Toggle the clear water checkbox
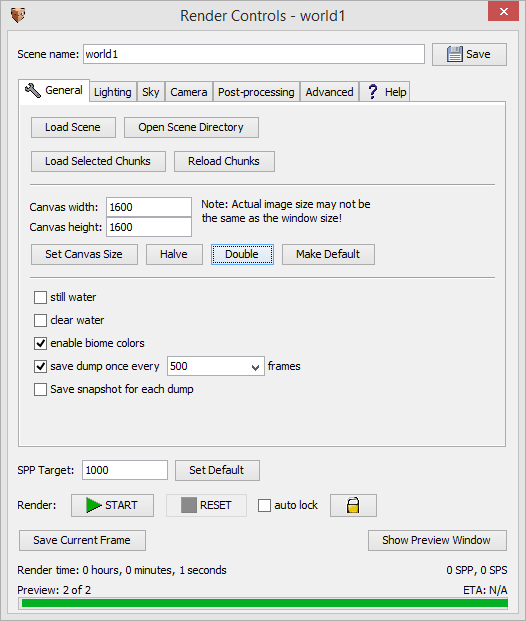The image size is (526, 621). (40, 320)
